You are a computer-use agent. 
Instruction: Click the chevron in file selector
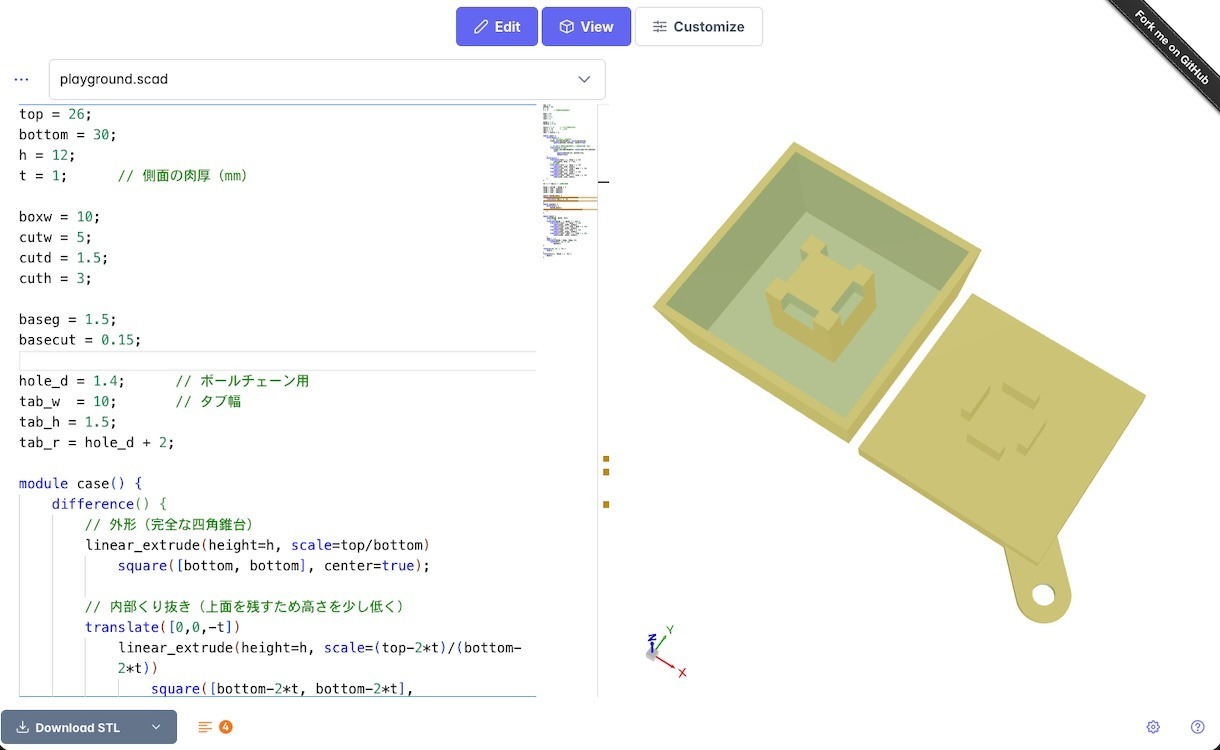coord(584,79)
